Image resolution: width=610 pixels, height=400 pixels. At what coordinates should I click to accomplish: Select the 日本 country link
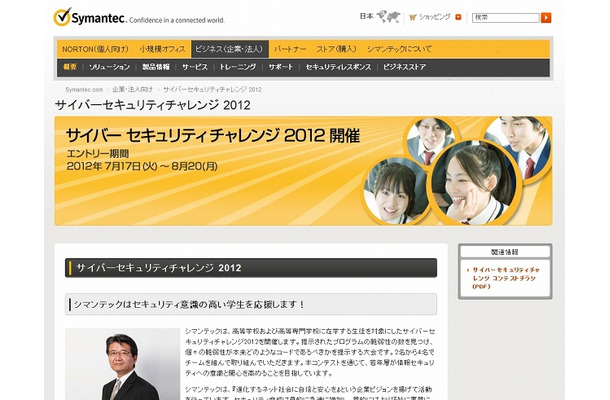point(366,16)
